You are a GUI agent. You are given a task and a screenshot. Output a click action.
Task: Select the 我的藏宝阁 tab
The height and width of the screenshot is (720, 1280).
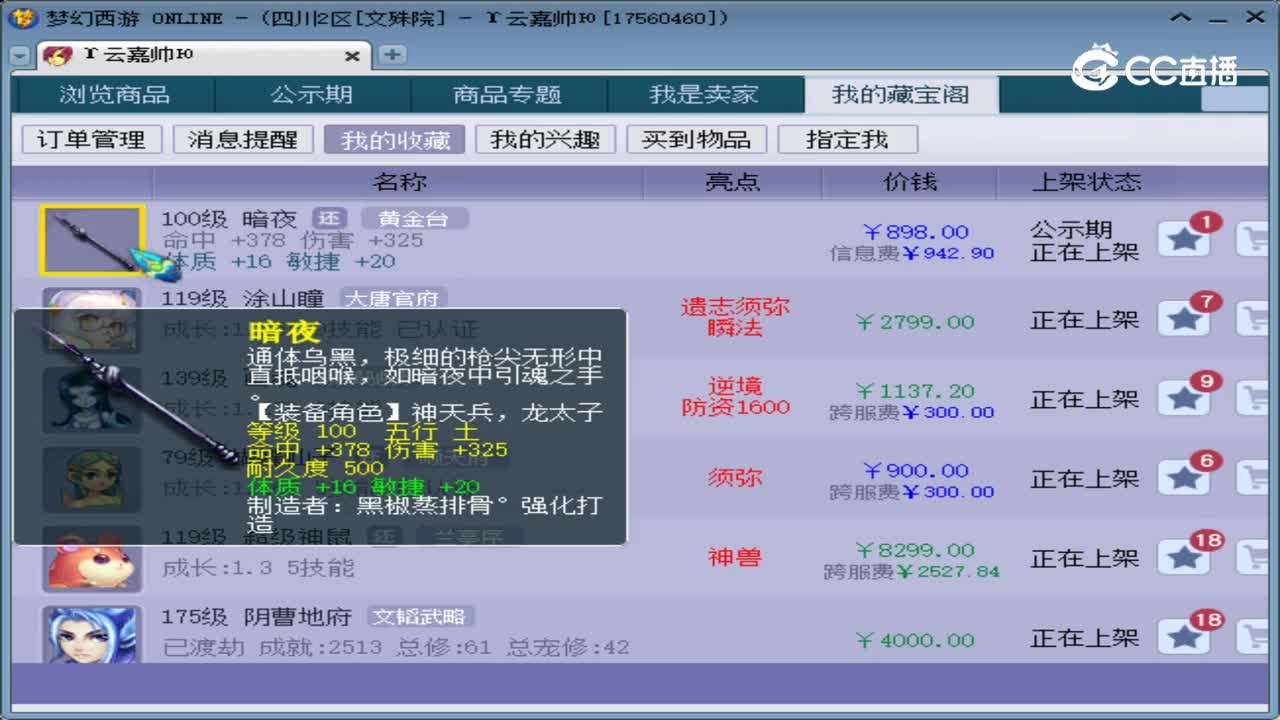(x=900, y=95)
